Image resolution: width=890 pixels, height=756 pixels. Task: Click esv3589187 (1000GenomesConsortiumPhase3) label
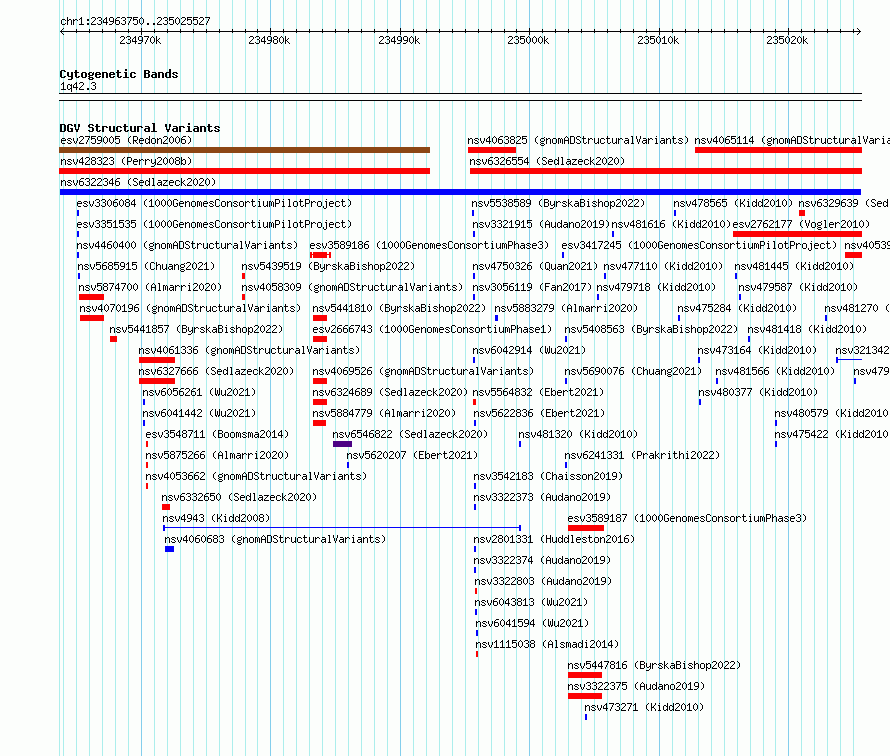(687, 518)
